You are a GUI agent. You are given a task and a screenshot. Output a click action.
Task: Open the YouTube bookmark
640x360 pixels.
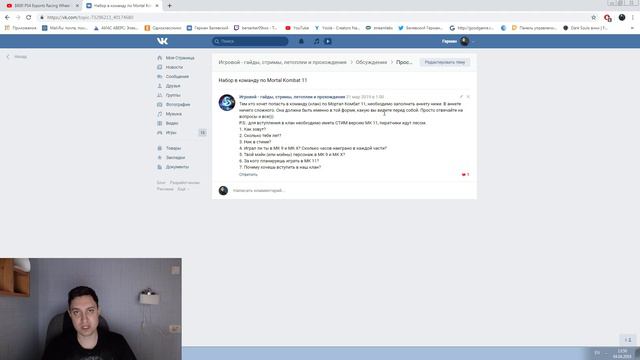(297, 28)
